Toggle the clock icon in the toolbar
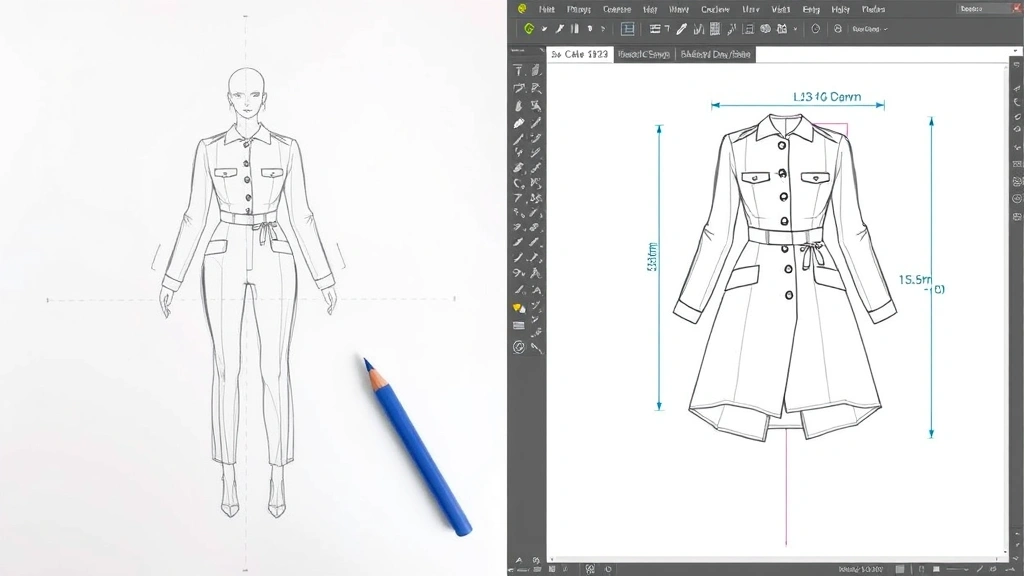Image resolution: width=1024 pixels, height=576 pixels. [x=816, y=28]
